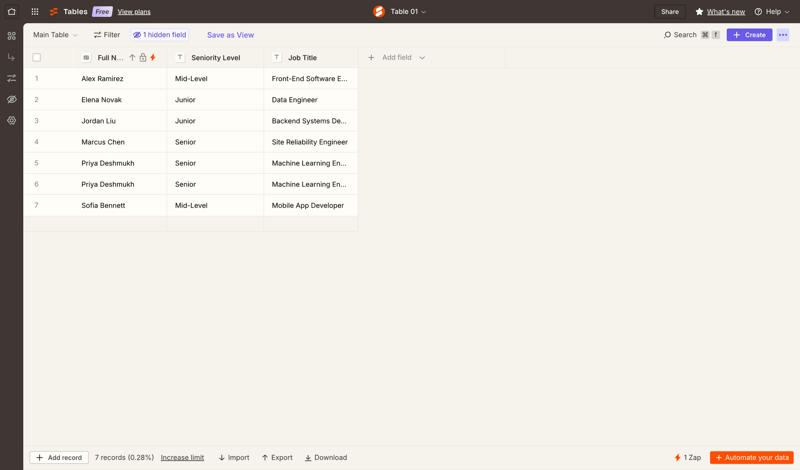This screenshot has width=800, height=470.
Task: Open the three-dot more options button
Action: coord(783,35)
